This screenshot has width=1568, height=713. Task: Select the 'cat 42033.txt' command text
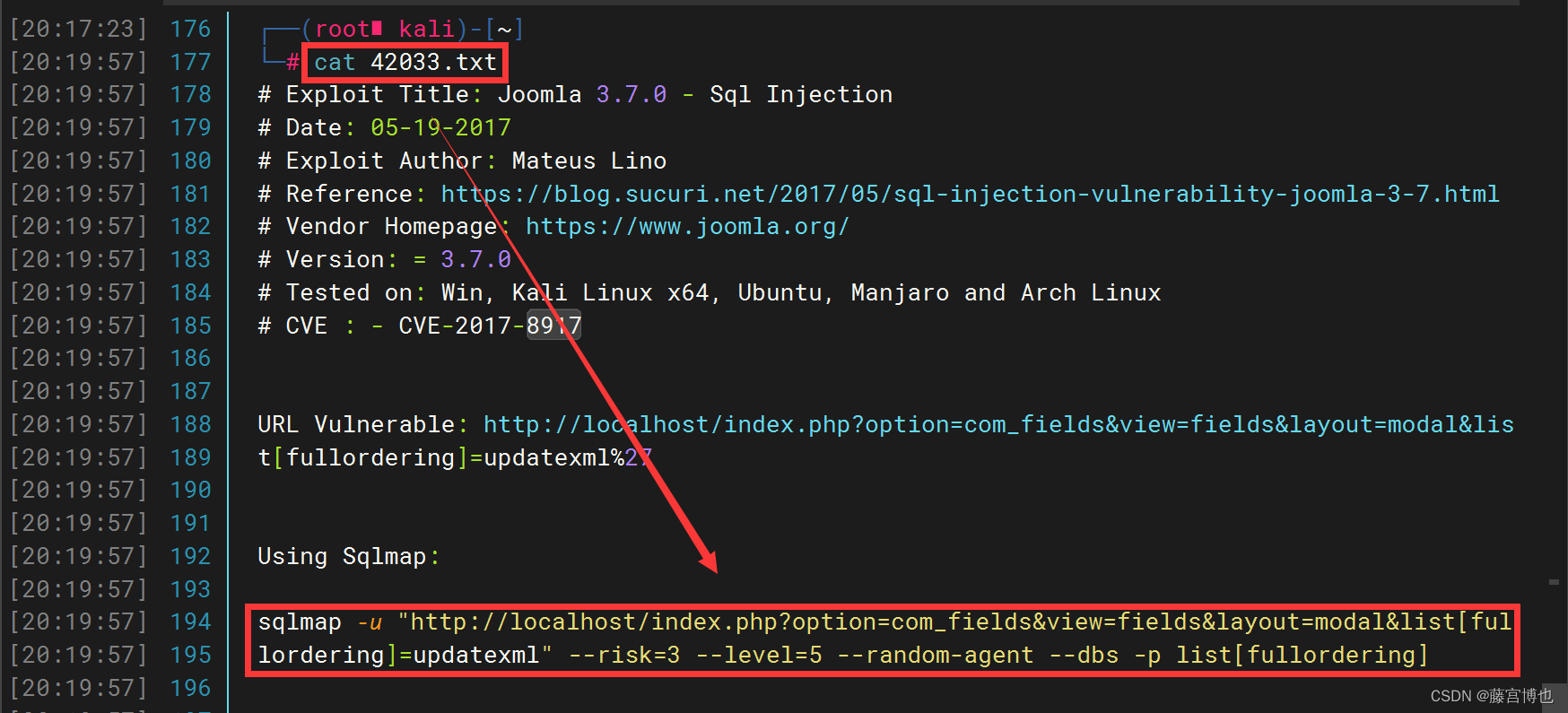tap(405, 62)
